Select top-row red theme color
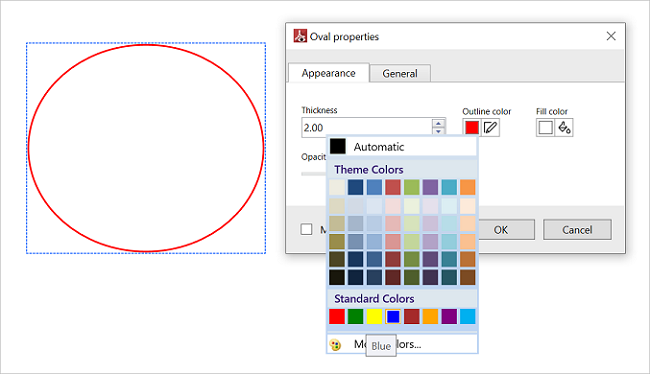 [393, 187]
